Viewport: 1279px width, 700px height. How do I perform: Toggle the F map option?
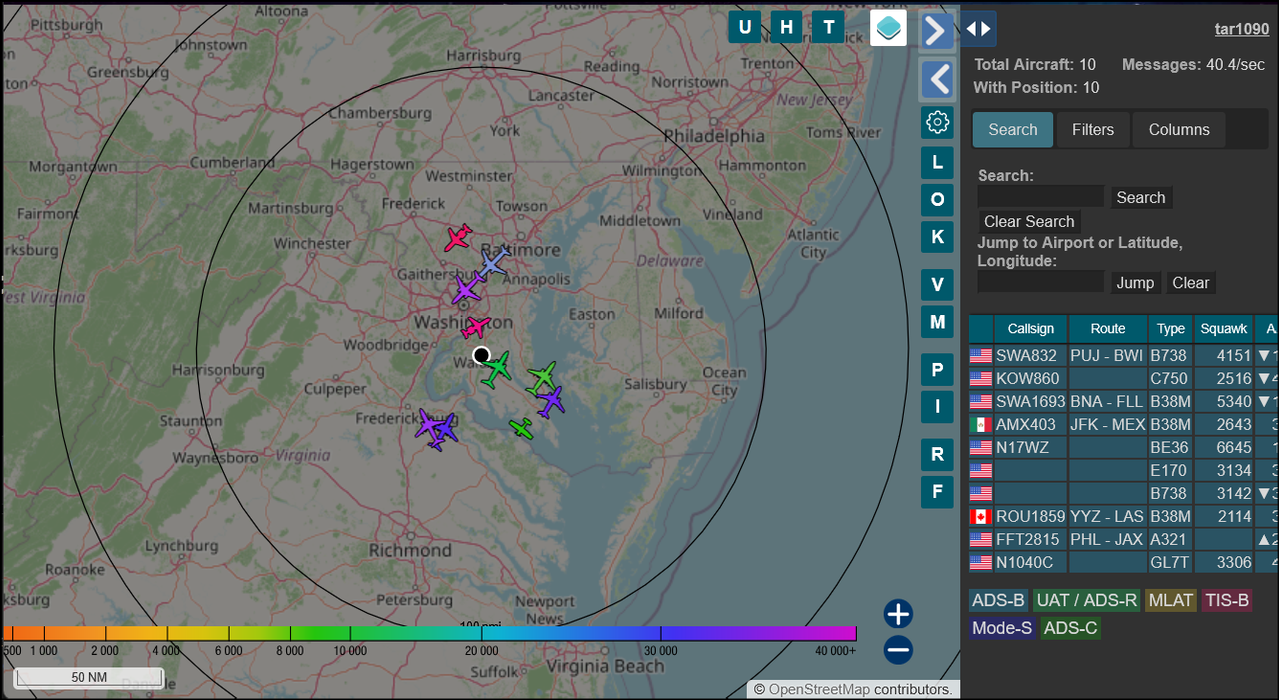point(937,491)
